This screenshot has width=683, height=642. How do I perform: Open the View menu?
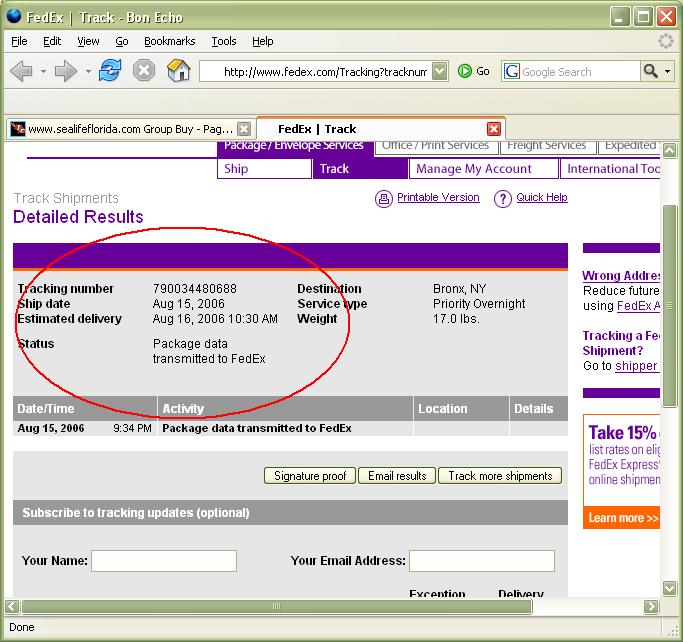pos(88,41)
